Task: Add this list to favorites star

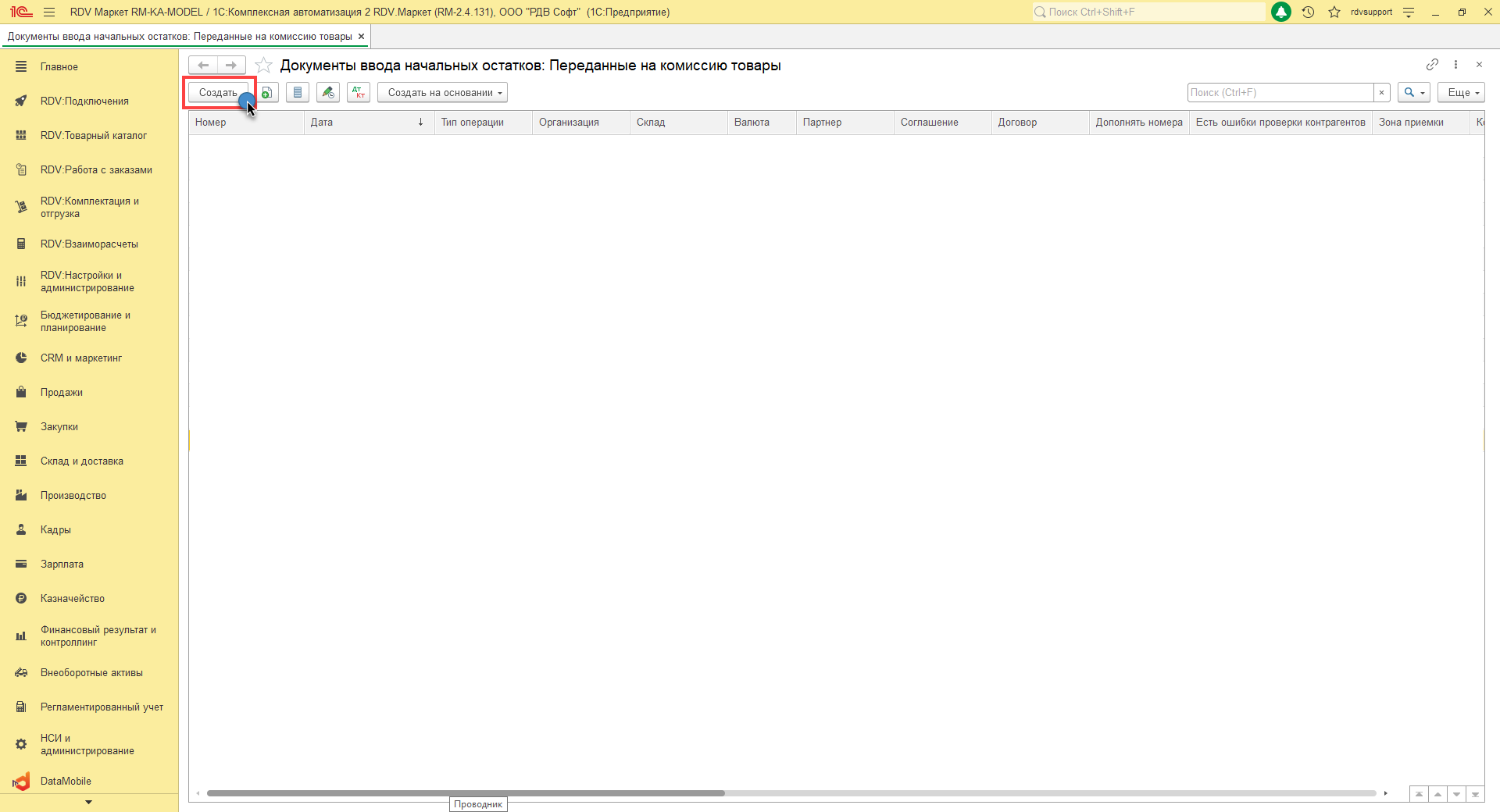Action: 264,66
